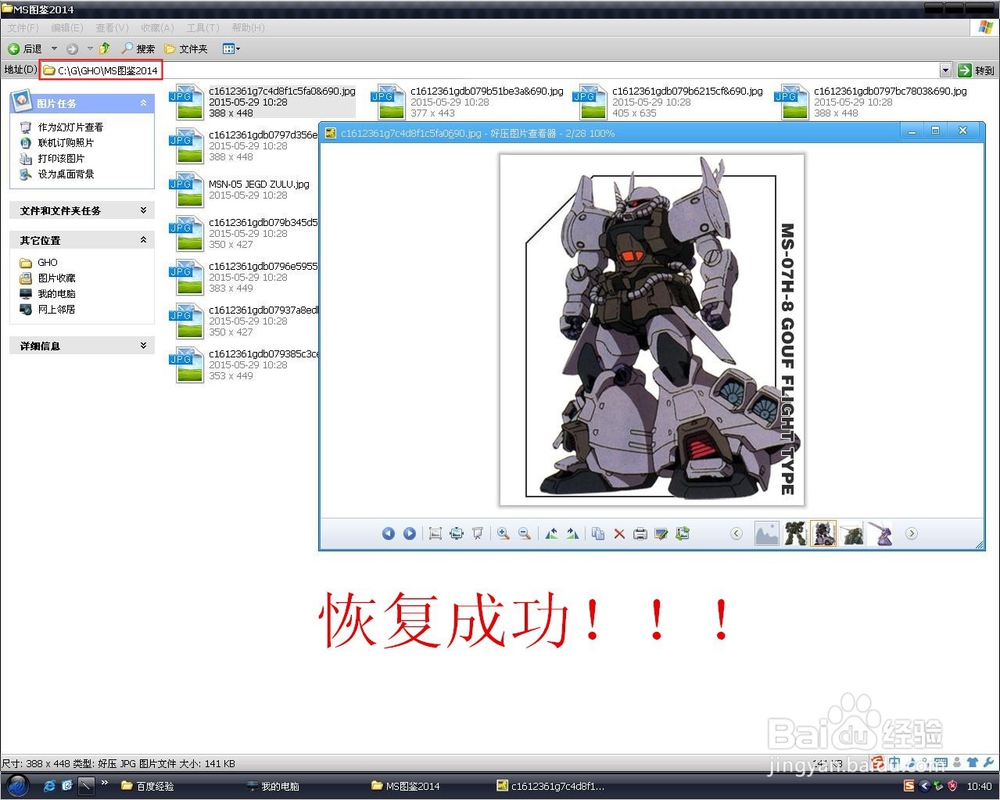Select the placeholder landscape thumbnail in the strip

point(767,533)
